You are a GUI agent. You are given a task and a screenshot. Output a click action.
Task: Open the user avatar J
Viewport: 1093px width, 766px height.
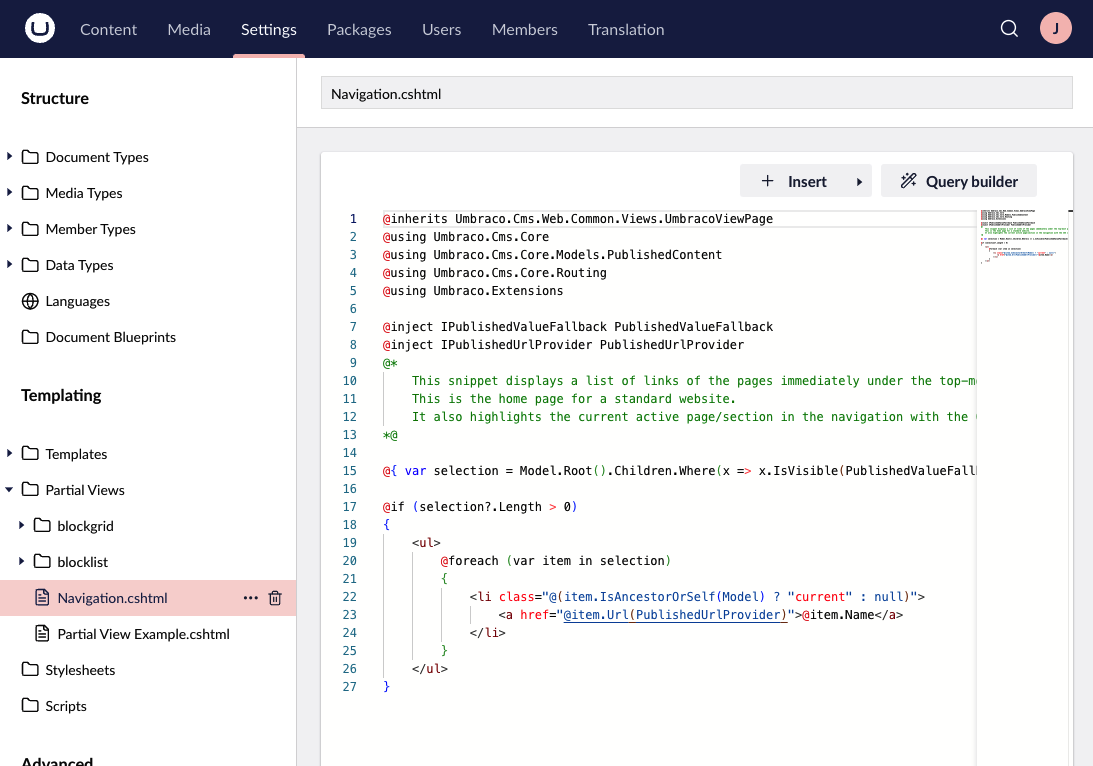tap(1055, 29)
